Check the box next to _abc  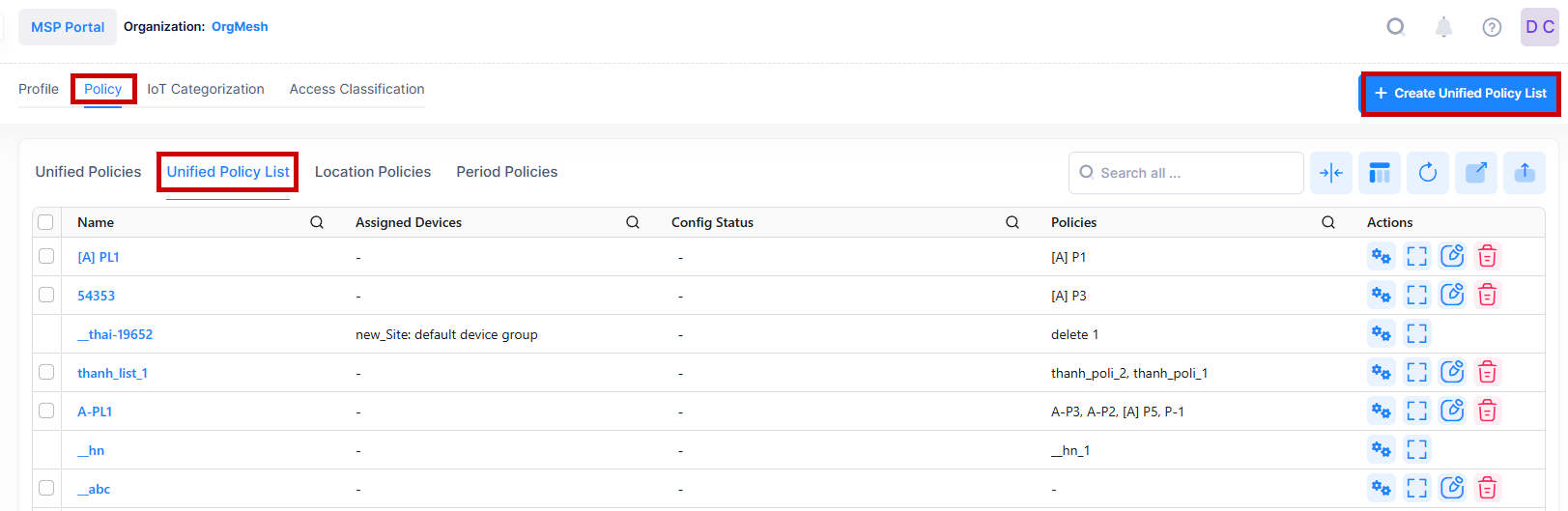coord(46,488)
